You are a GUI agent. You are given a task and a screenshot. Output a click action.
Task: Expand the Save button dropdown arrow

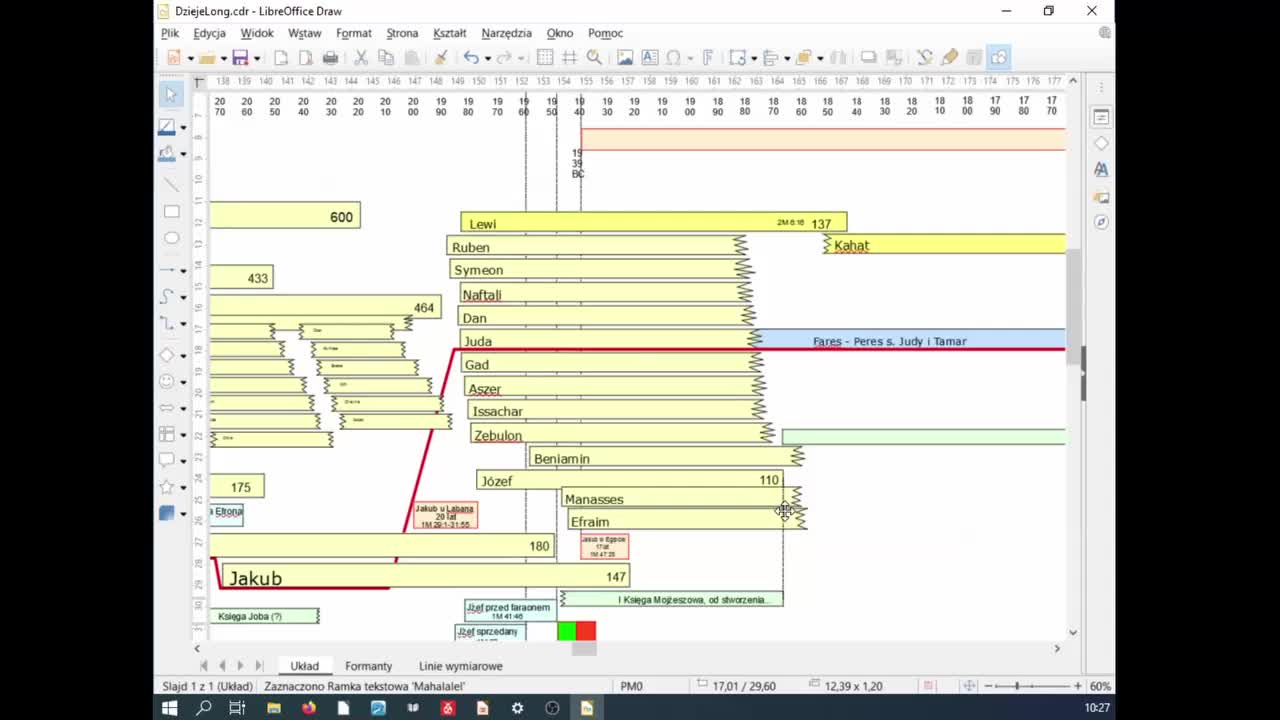pos(256,59)
